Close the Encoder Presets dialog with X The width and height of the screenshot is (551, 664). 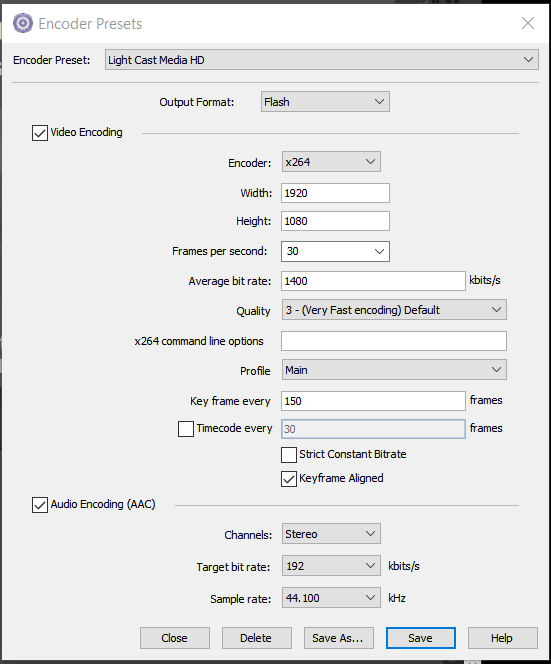pyautogui.click(x=528, y=23)
